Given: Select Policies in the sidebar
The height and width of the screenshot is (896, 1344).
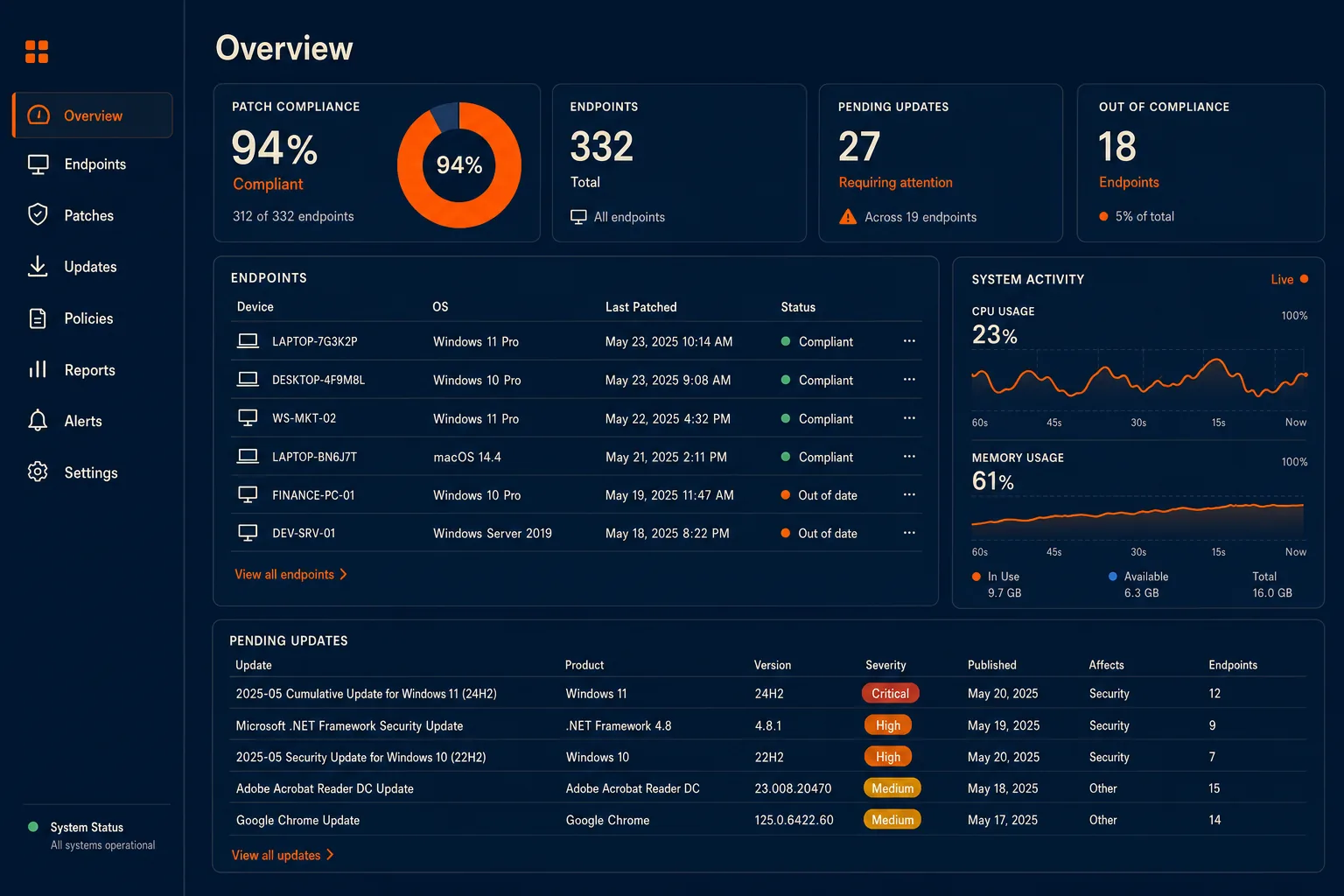Looking at the screenshot, I should click(x=93, y=318).
